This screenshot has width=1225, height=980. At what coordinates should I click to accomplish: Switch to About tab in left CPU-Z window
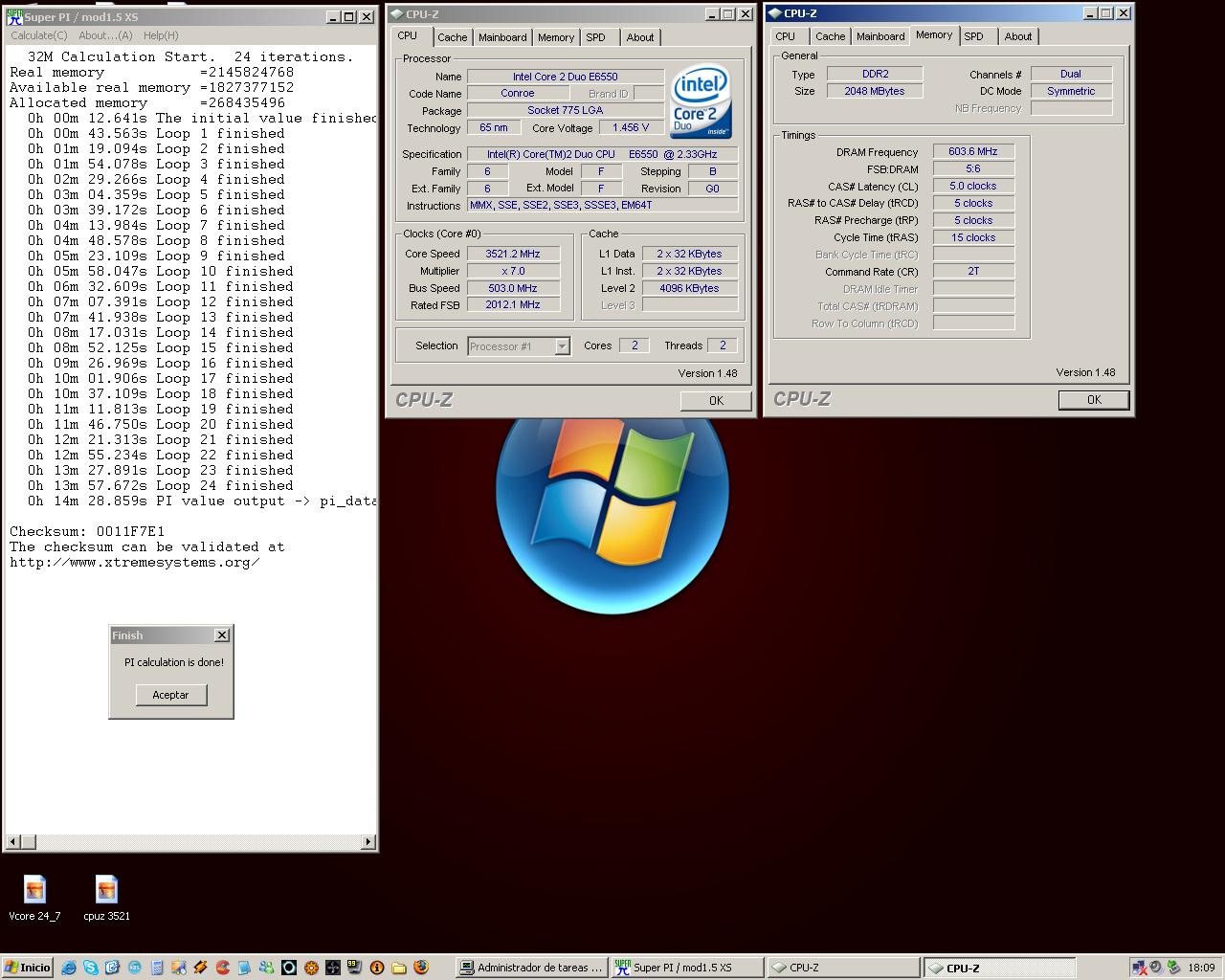[x=640, y=37]
